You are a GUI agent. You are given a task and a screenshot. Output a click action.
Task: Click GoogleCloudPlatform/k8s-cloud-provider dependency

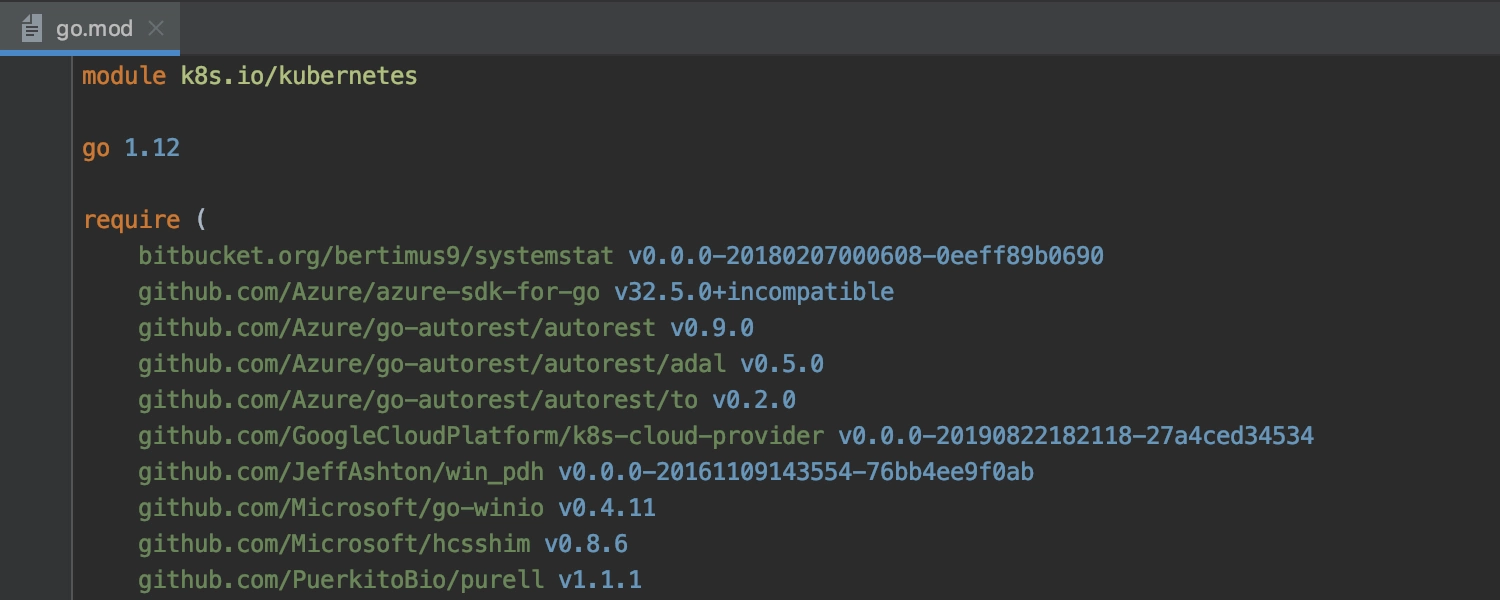481,436
